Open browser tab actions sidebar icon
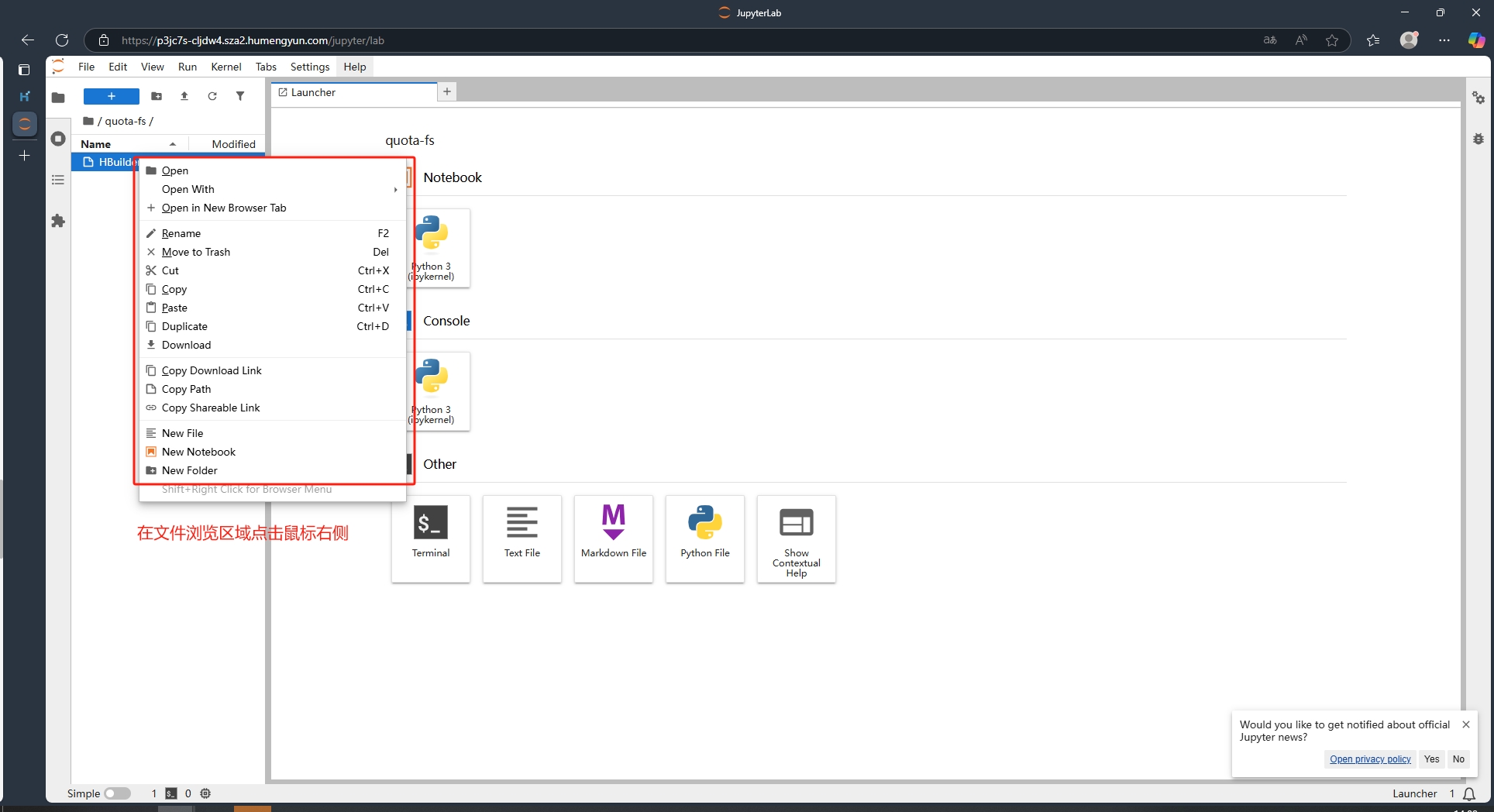1494x812 pixels. pyautogui.click(x=24, y=70)
